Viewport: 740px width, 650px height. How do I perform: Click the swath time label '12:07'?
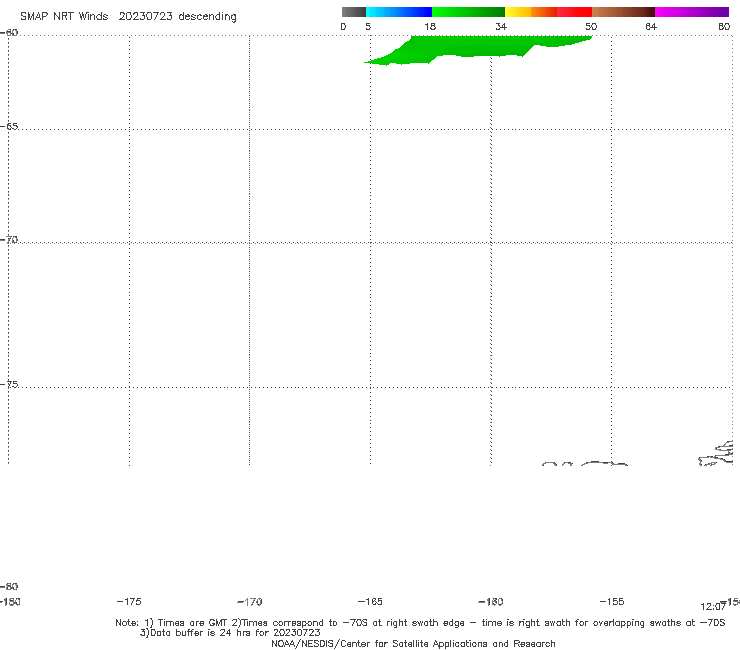coord(713,607)
